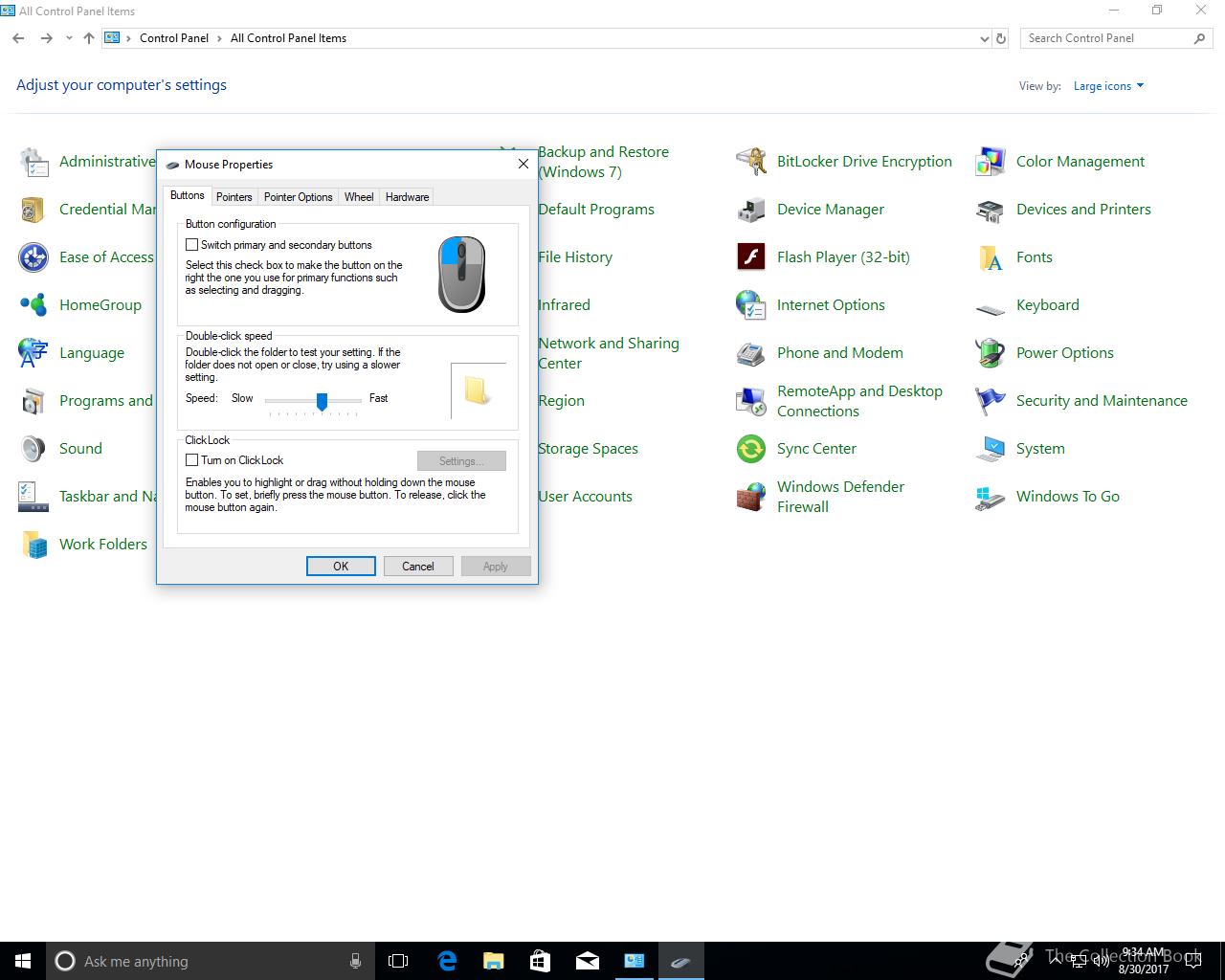Open the Sync Center icon

pos(751,449)
